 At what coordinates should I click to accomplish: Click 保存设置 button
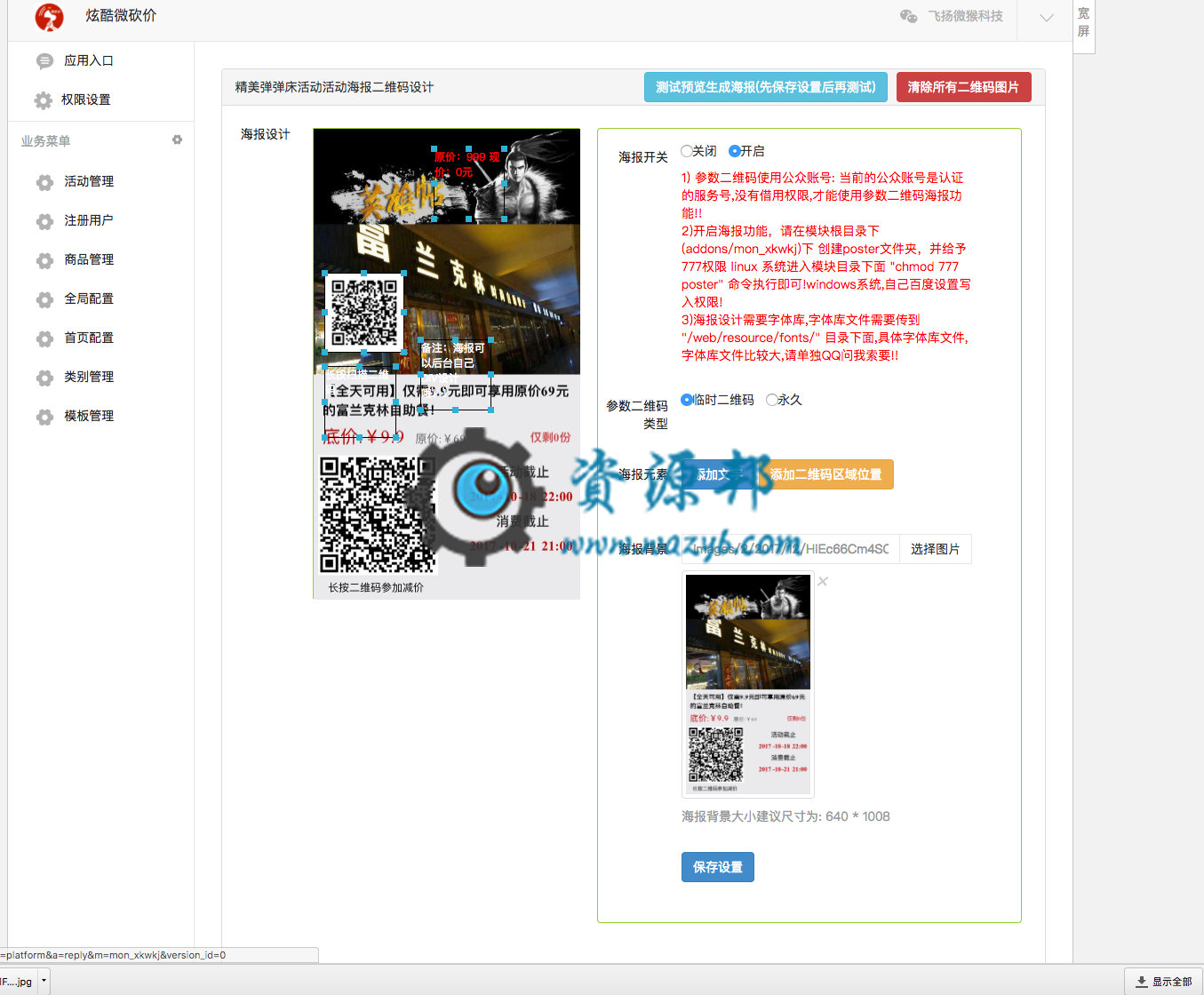[718, 867]
